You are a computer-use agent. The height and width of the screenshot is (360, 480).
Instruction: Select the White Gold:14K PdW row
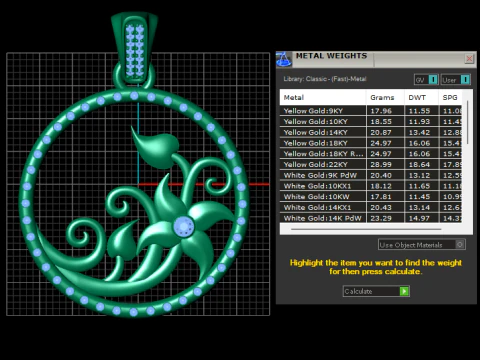coord(371,218)
